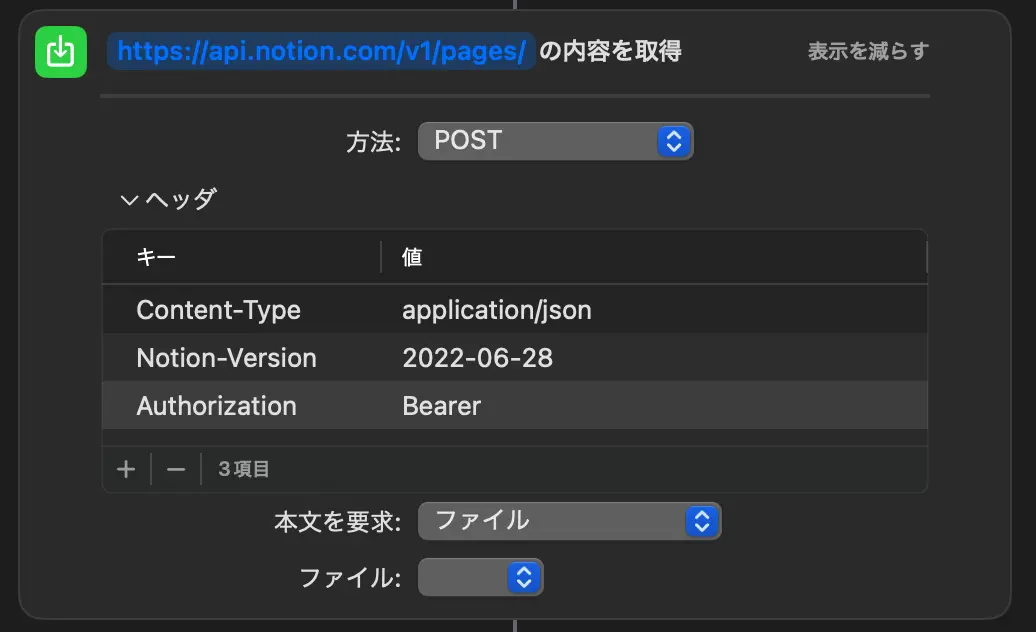This screenshot has height=632, width=1036.
Task: Click the Bearer value cell
Action: pos(441,405)
